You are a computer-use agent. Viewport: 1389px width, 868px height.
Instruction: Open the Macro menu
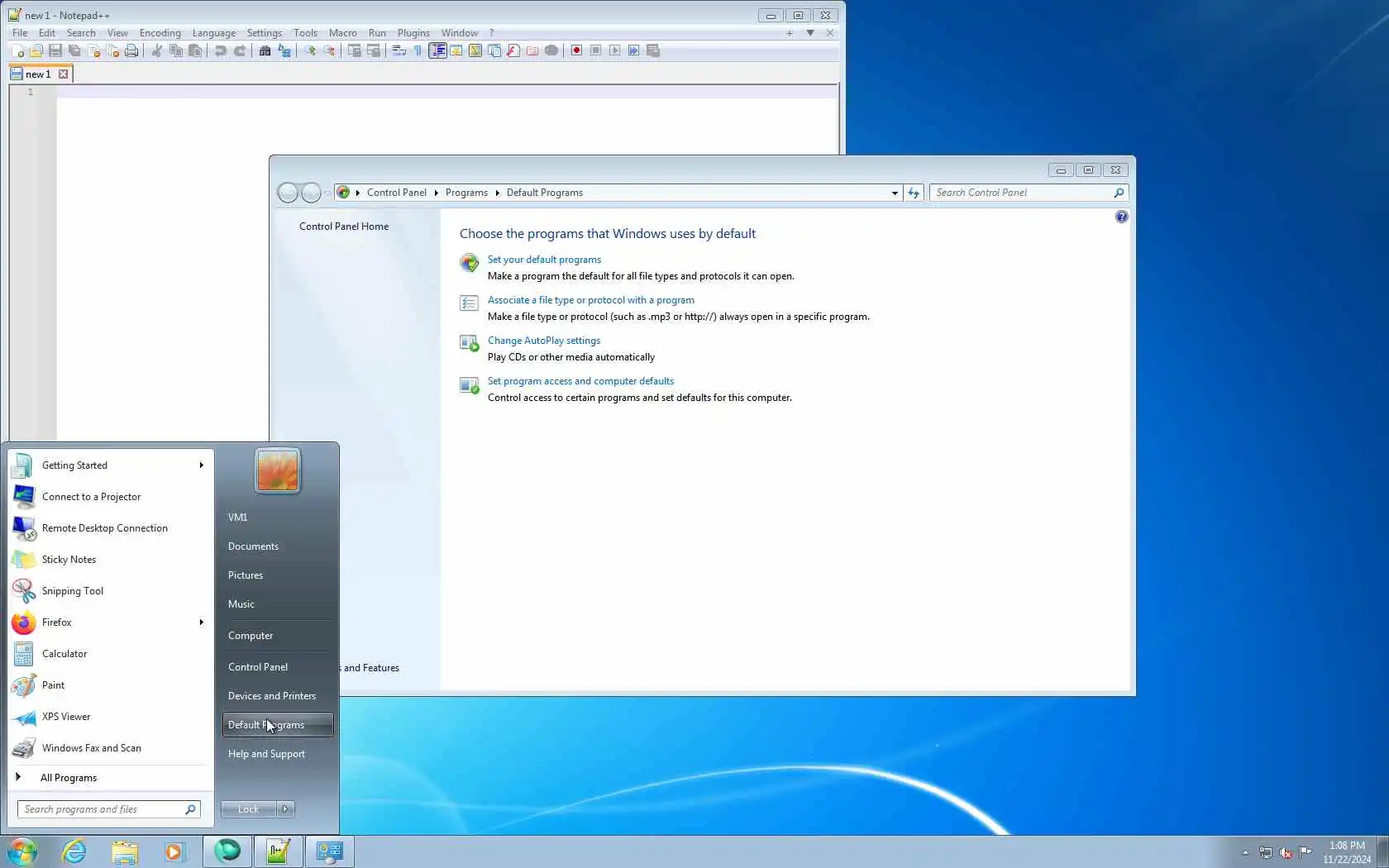[x=343, y=33]
